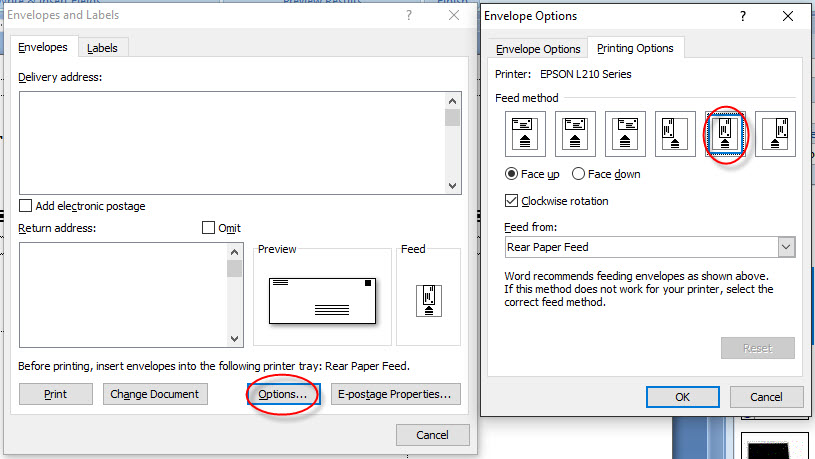
Task: Close the Envelopes and Labels dialog with X
Action: click(x=454, y=16)
